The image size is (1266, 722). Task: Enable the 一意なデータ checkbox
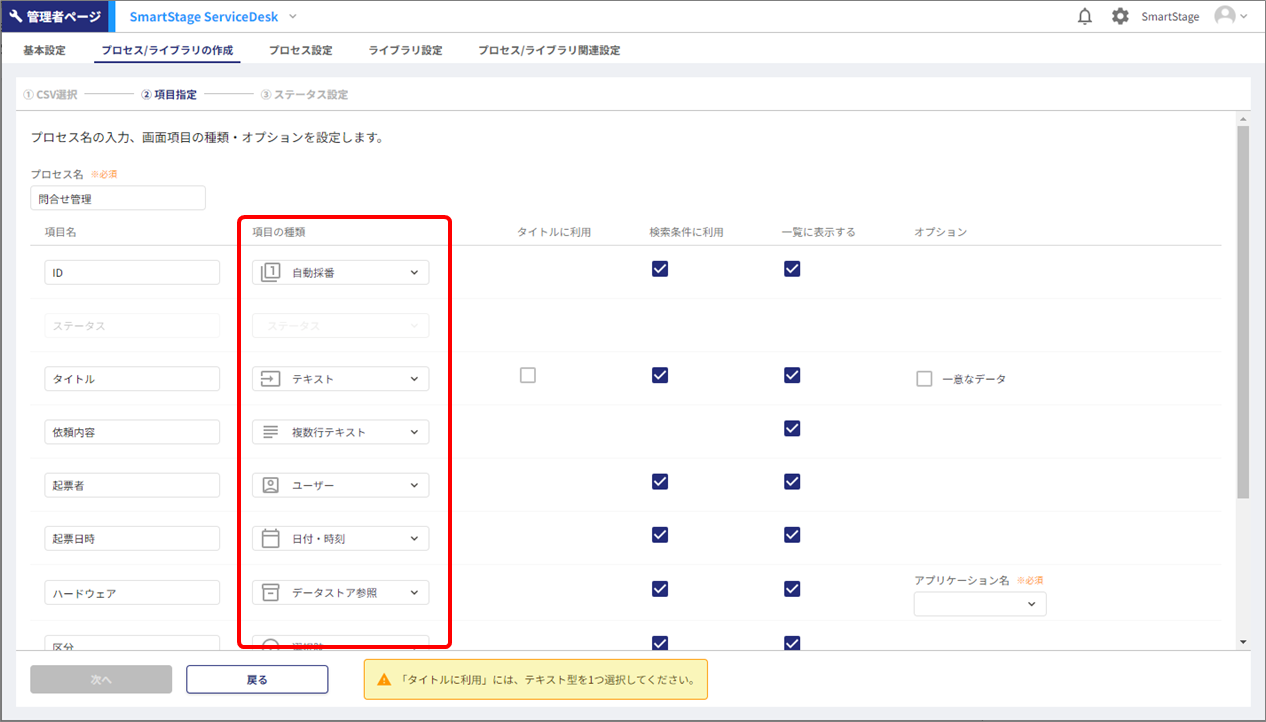click(924, 379)
